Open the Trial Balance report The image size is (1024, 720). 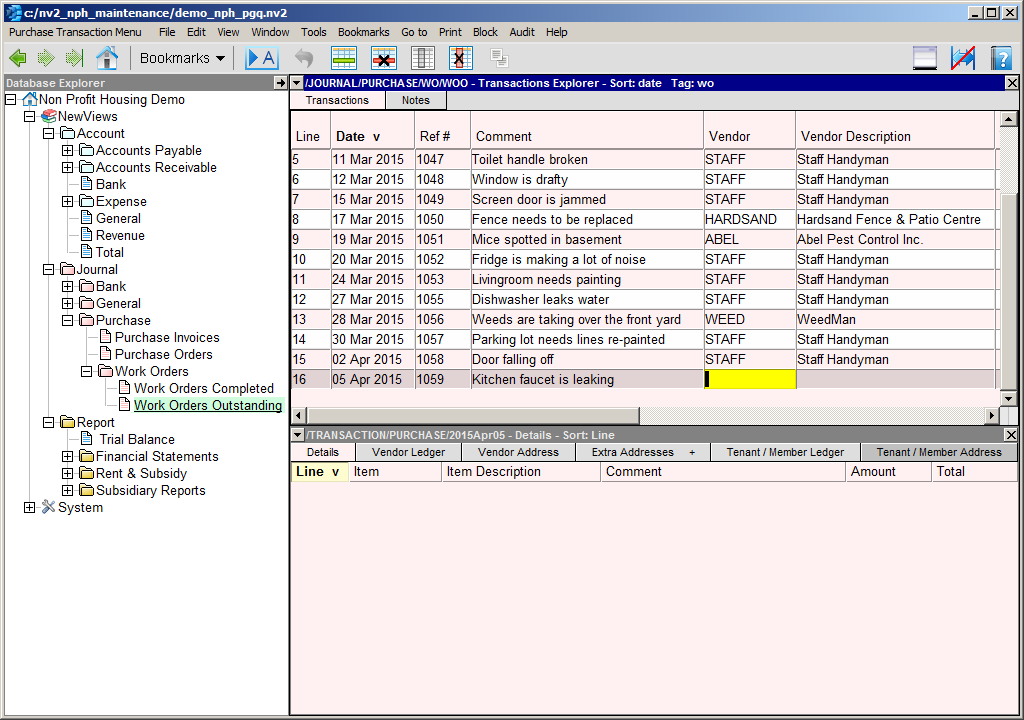(136, 440)
